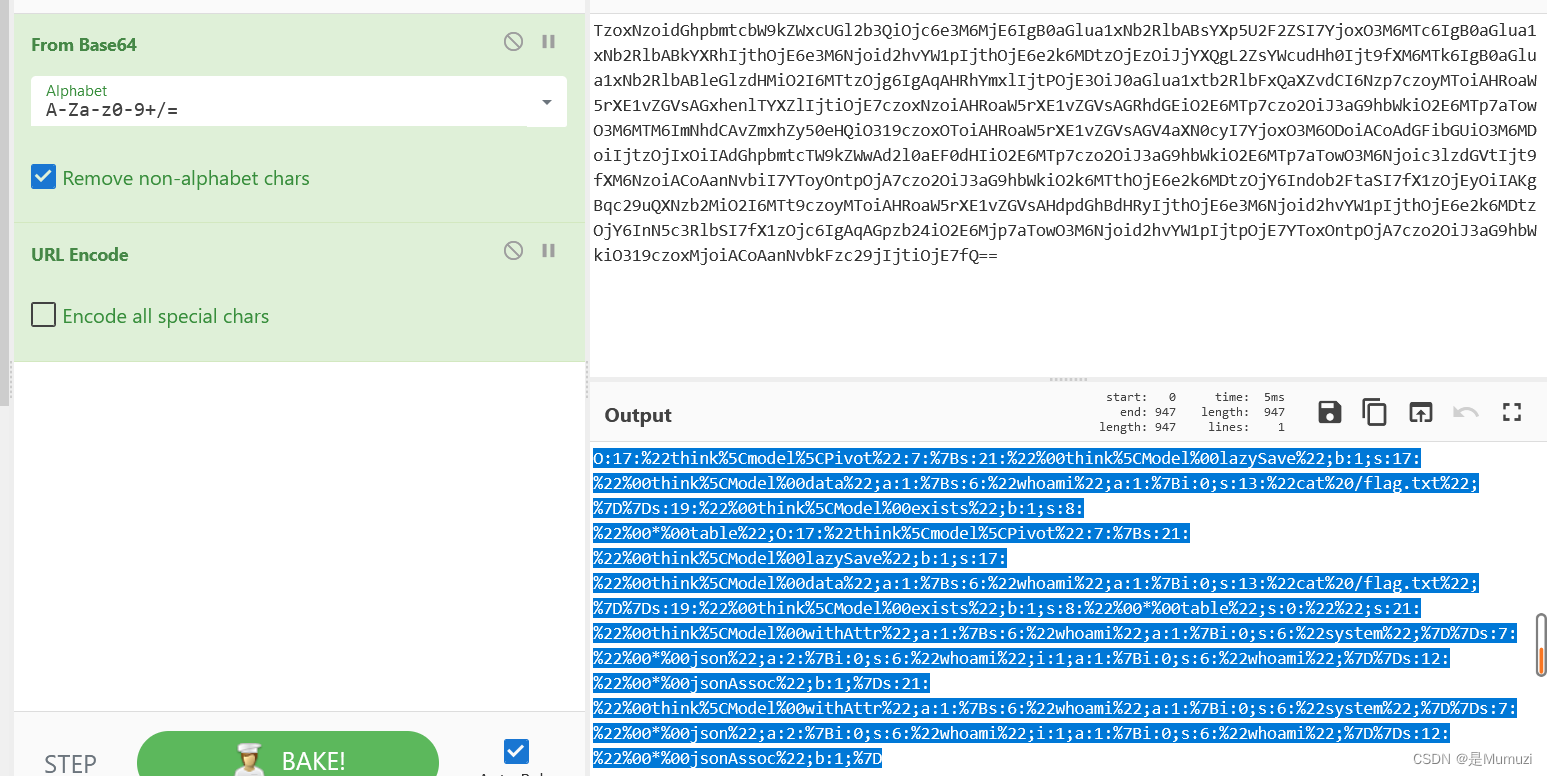Save output to file icon
Screen dimensions: 1547x776
[x=1329, y=412]
